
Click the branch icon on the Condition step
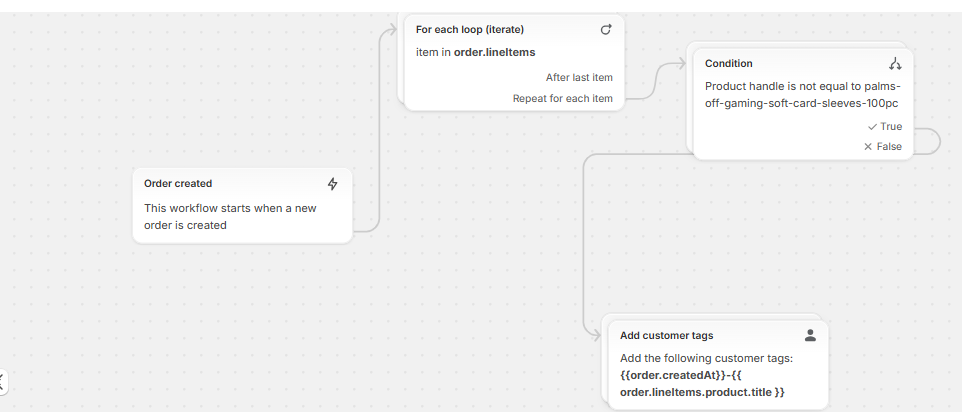894,64
